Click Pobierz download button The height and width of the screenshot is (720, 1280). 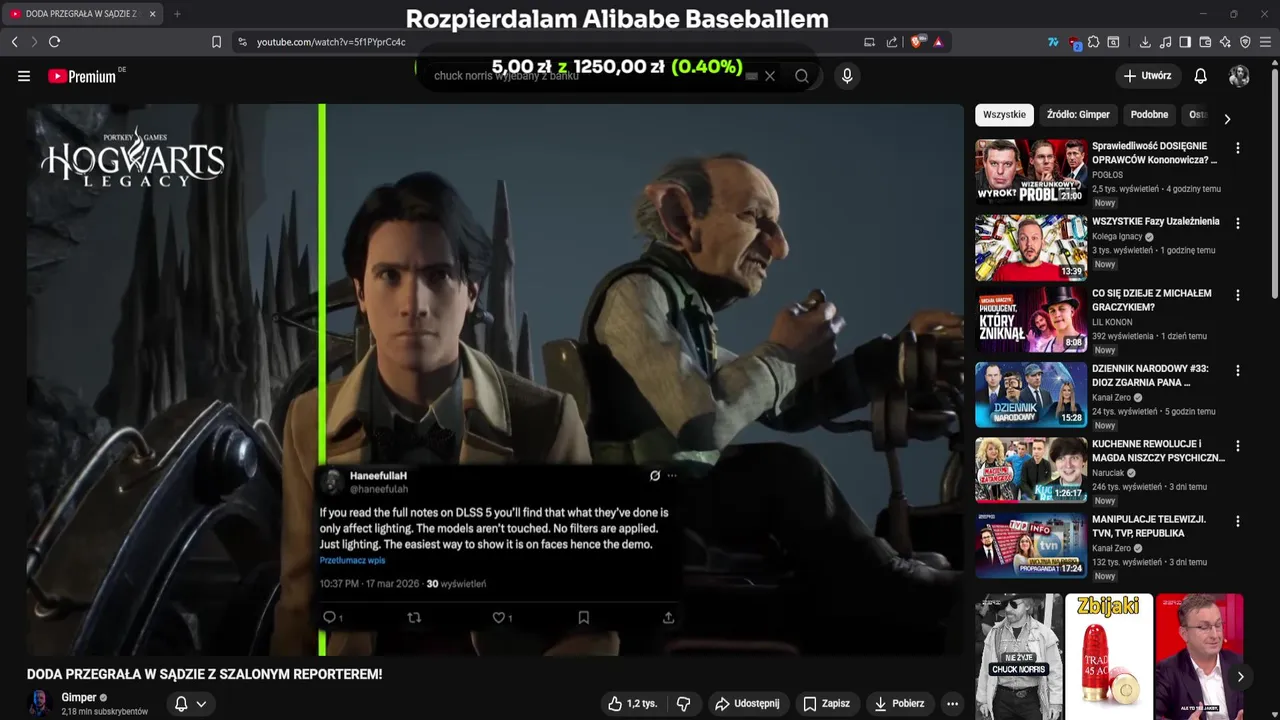click(x=898, y=704)
